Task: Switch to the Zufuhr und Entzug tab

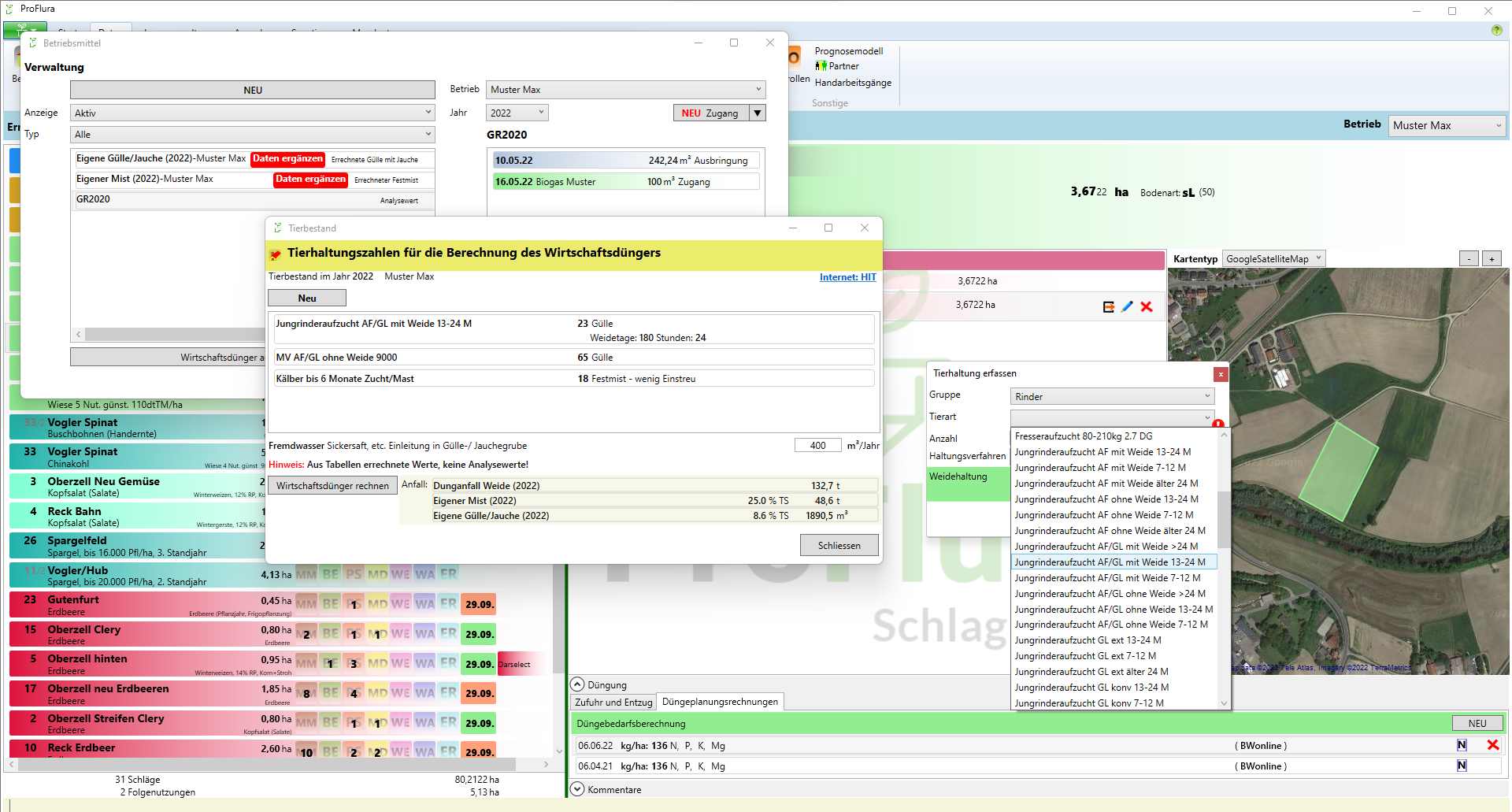Action: click(613, 702)
